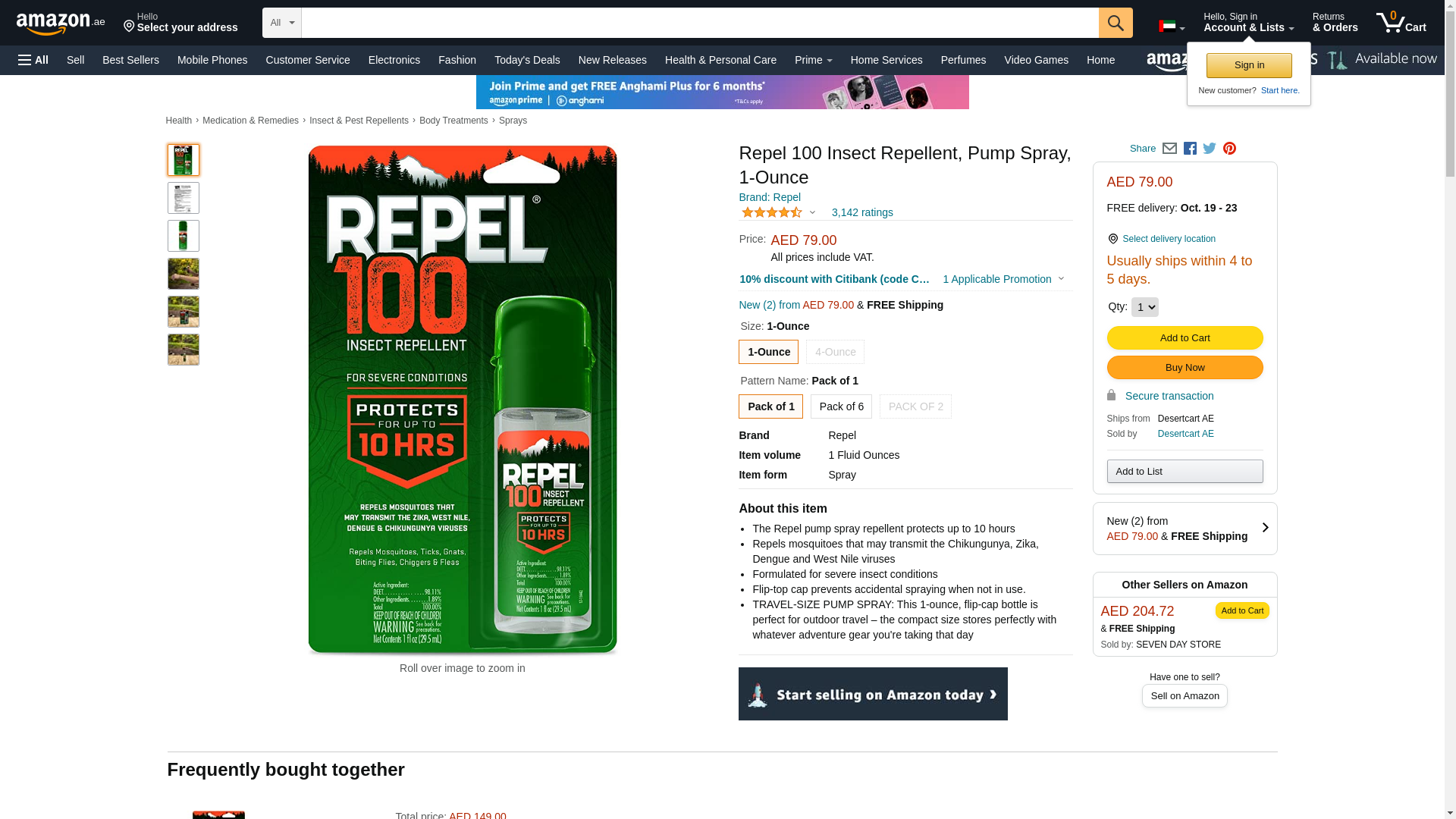Share product on Facebook
This screenshot has height=819, width=1456.
tap(1190, 149)
